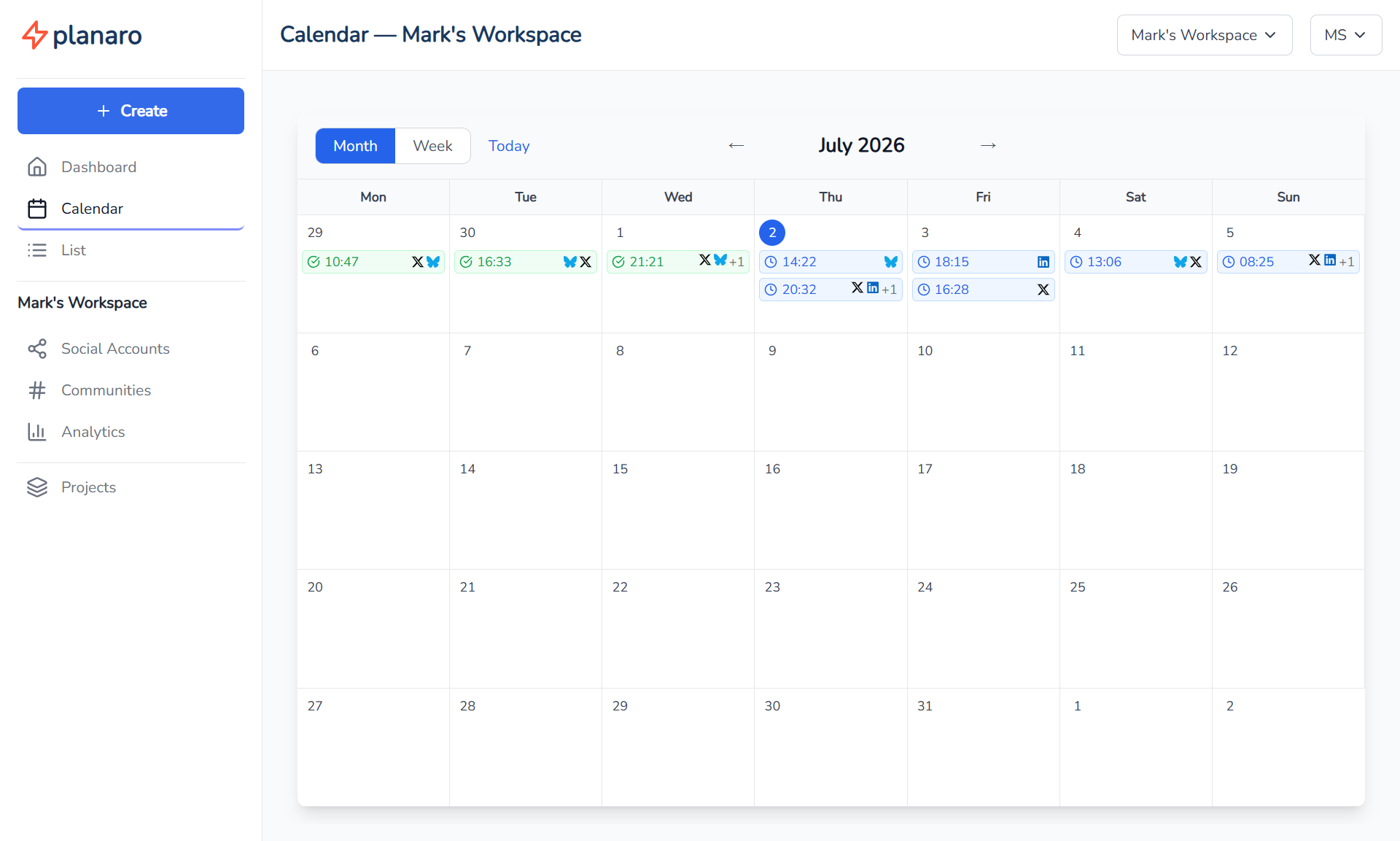The height and width of the screenshot is (841, 1400).
Task: Switch to Week view
Action: pos(432,146)
